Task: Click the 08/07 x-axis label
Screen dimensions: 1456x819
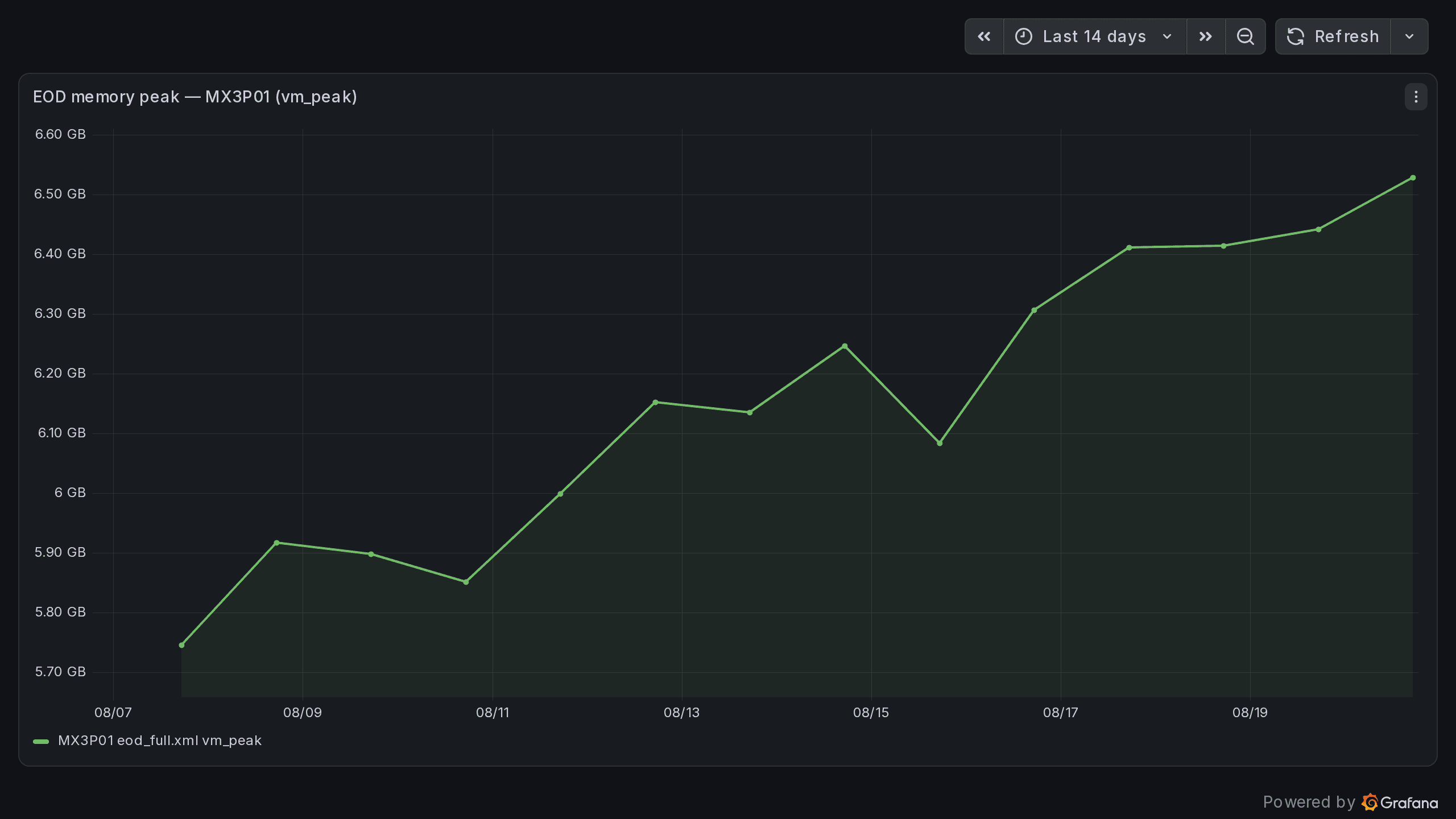Action: tap(113, 713)
